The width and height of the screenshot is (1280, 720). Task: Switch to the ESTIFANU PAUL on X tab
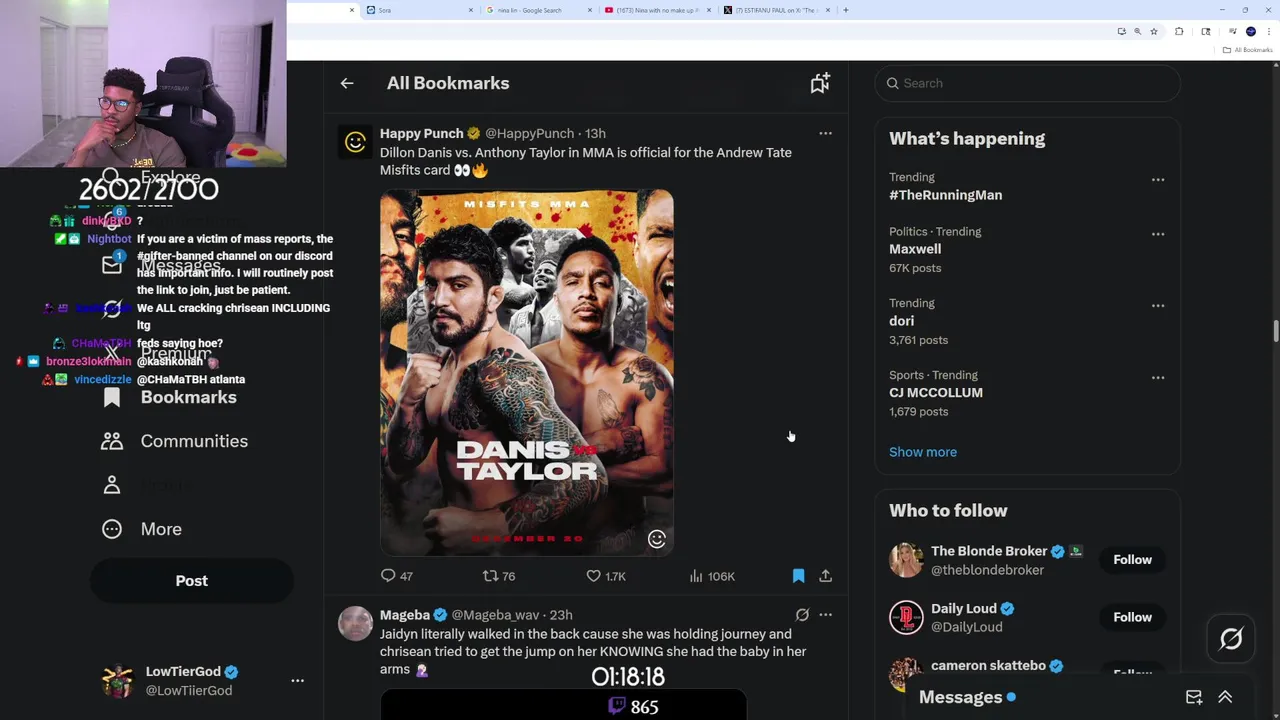pyautogui.click(x=775, y=10)
